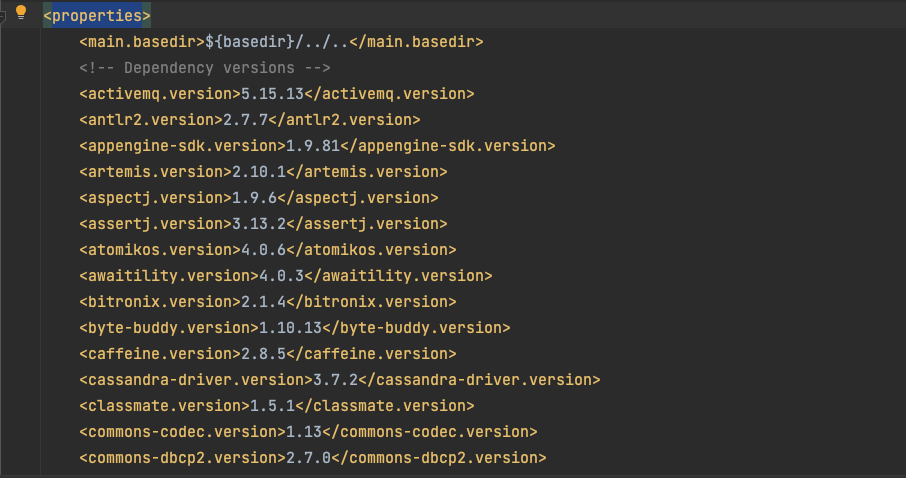Click the atomikos.version value 4.0.6
The image size is (906, 478).
pyautogui.click(x=263, y=250)
